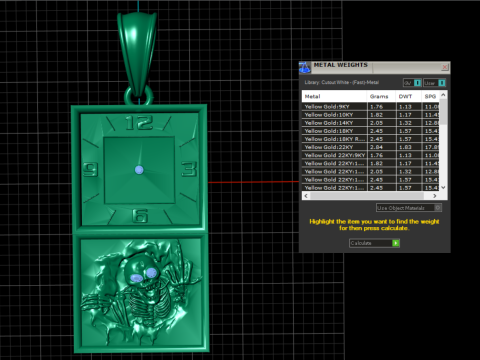This screenshot has width=480, height=360.
Task: Click the number 6 on the clock face
Action: click(140, 216)
